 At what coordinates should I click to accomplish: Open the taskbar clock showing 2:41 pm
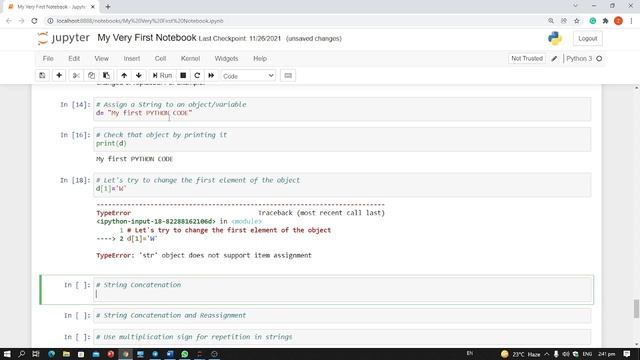607,354
